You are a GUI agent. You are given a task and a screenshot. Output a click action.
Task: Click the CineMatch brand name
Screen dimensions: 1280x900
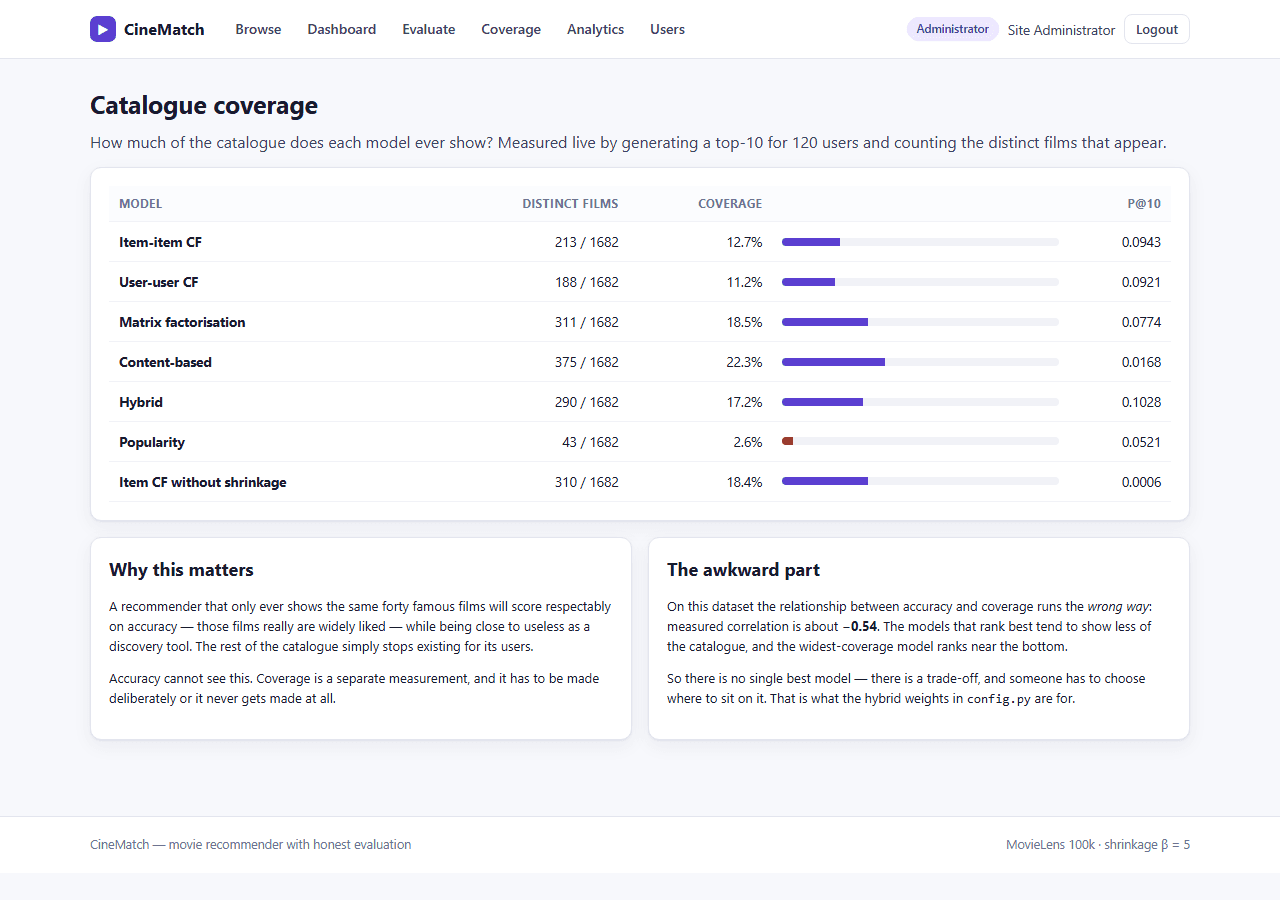point(164,29)
